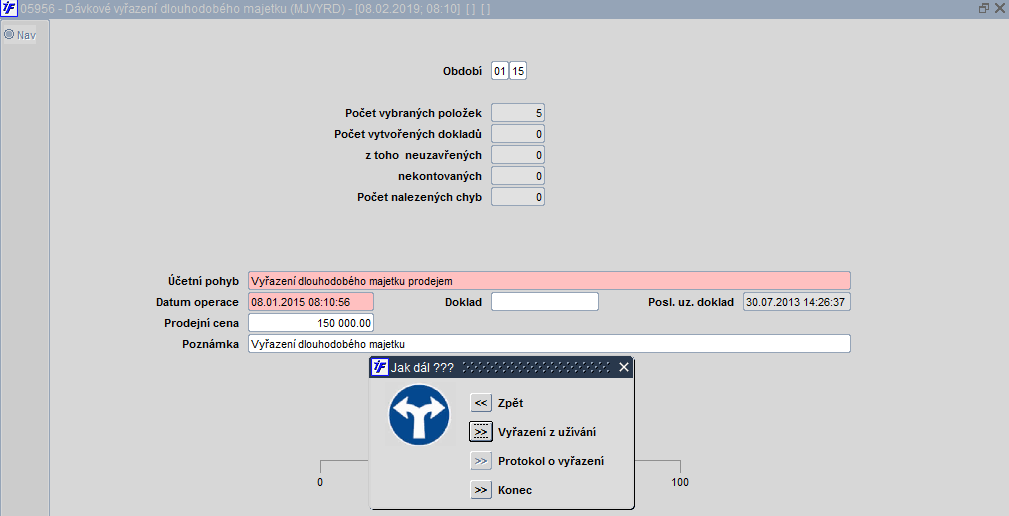Click the Účetní pohyb field
This screenshot has width=1009, height=516.
(550, 281)
